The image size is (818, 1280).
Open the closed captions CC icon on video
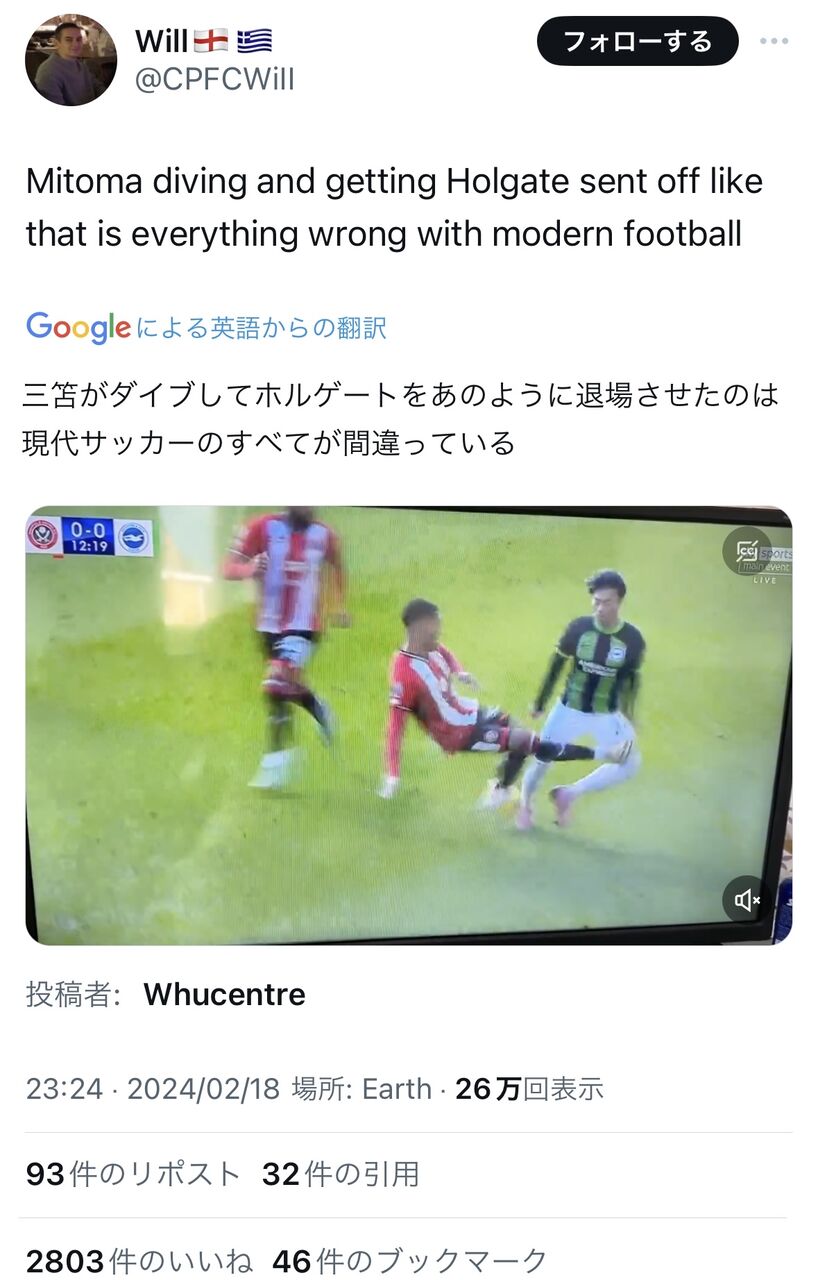click(x=746, y=549)
